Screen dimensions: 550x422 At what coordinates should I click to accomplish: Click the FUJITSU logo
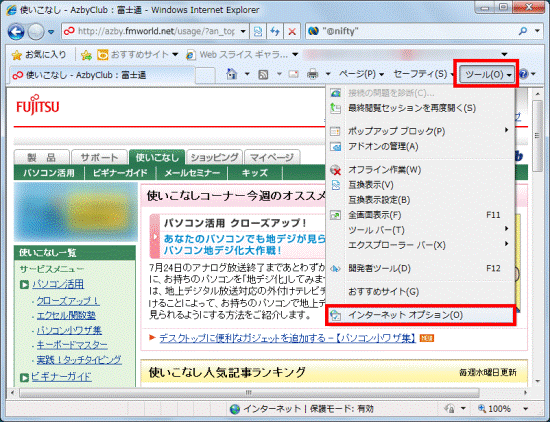click(x=38, y=105)
